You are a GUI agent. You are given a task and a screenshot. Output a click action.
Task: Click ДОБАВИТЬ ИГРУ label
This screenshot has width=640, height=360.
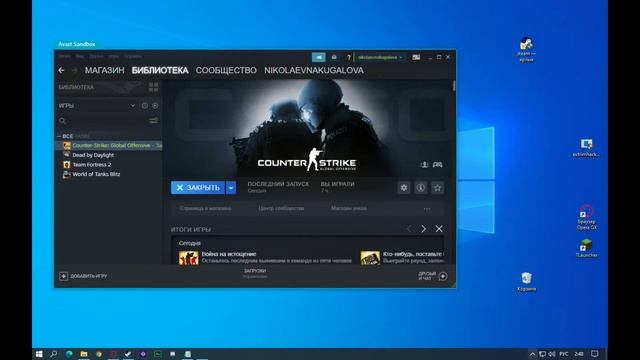[x=89, y=276]
